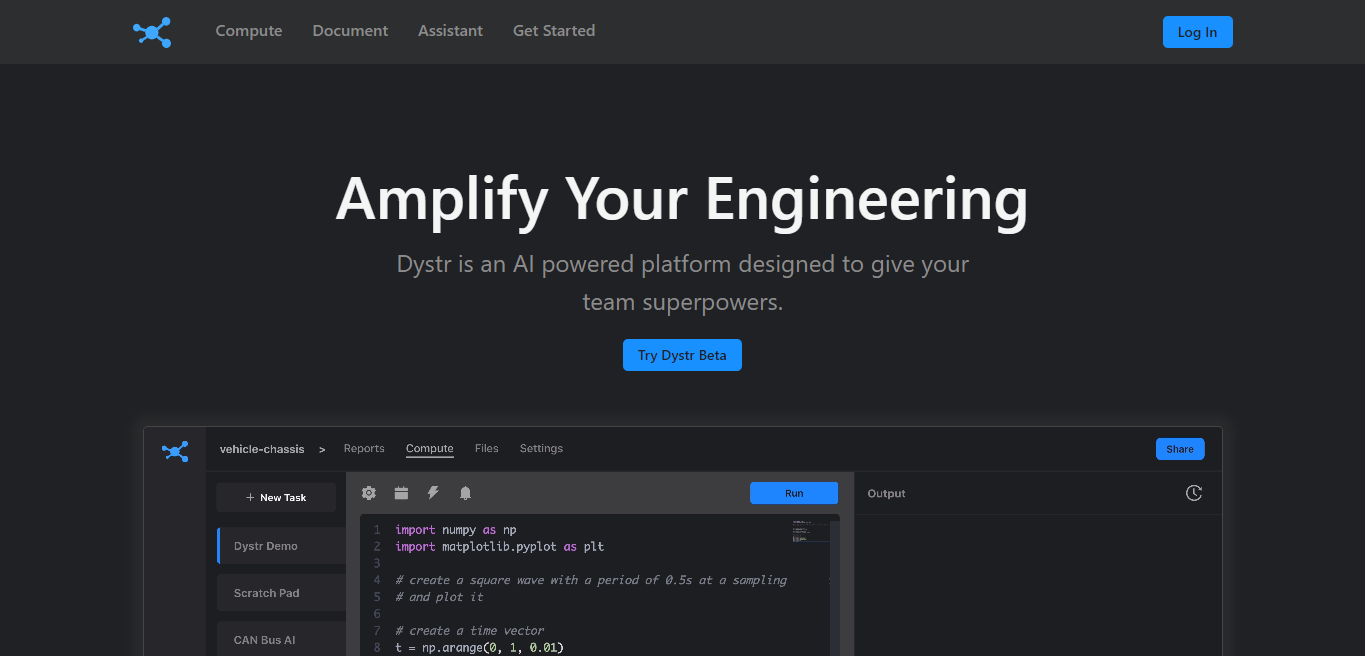Click the Output panel heading
The width and height of the screenshot is (1365, 656).
point(886,494)
